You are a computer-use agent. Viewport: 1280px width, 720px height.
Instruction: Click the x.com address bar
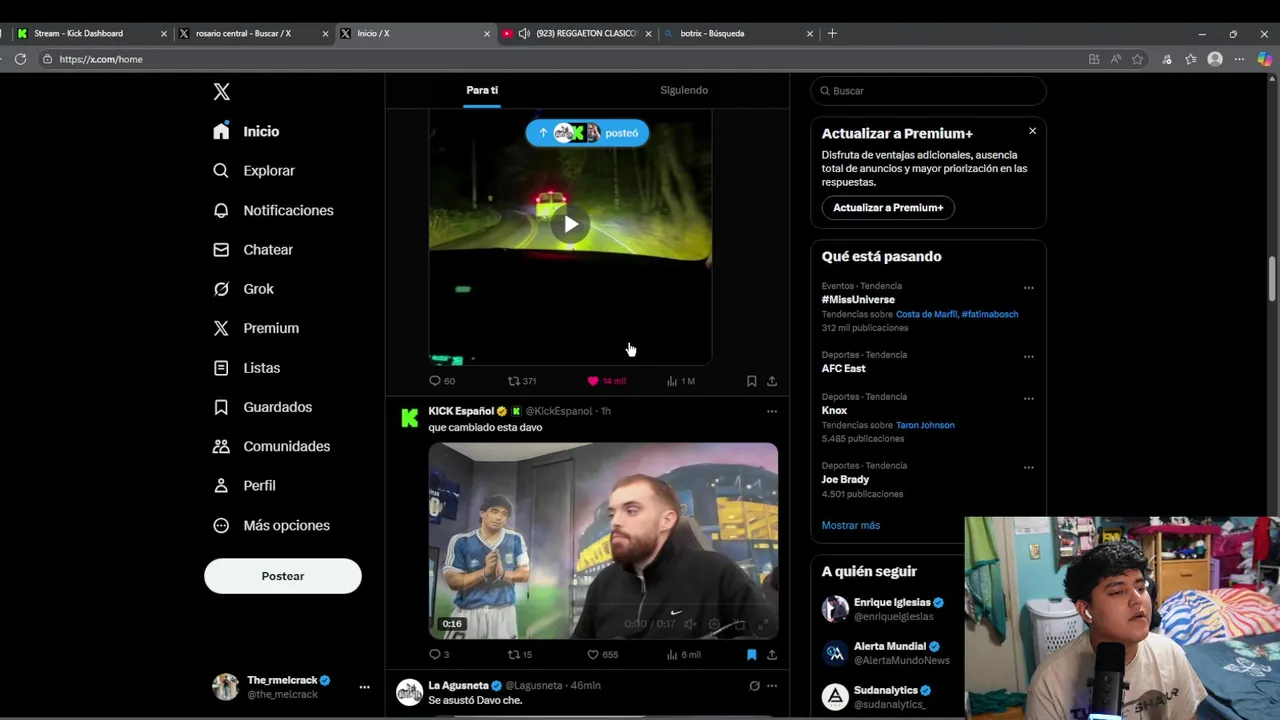(560, 59)
